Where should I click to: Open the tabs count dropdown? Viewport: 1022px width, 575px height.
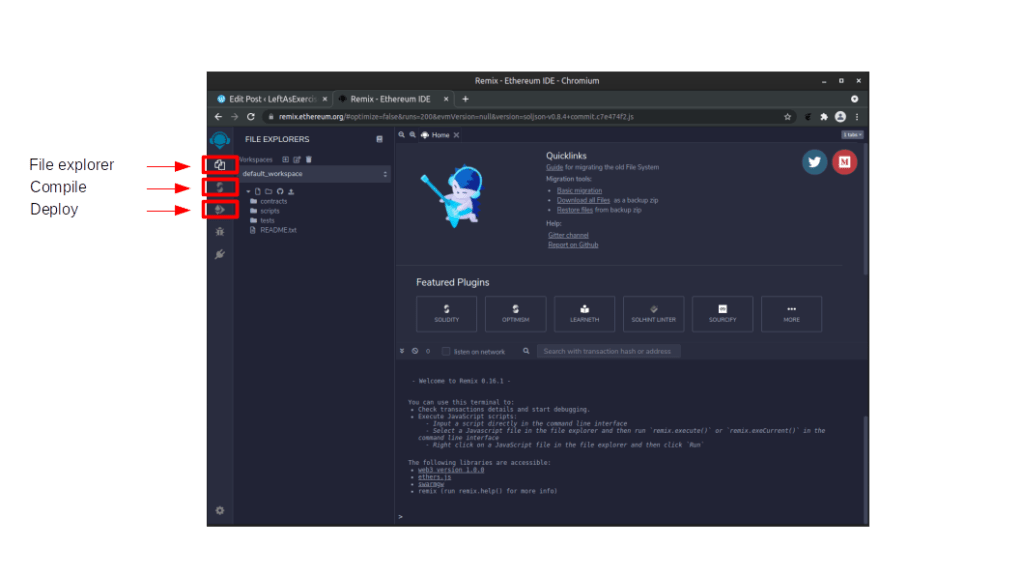852,134
